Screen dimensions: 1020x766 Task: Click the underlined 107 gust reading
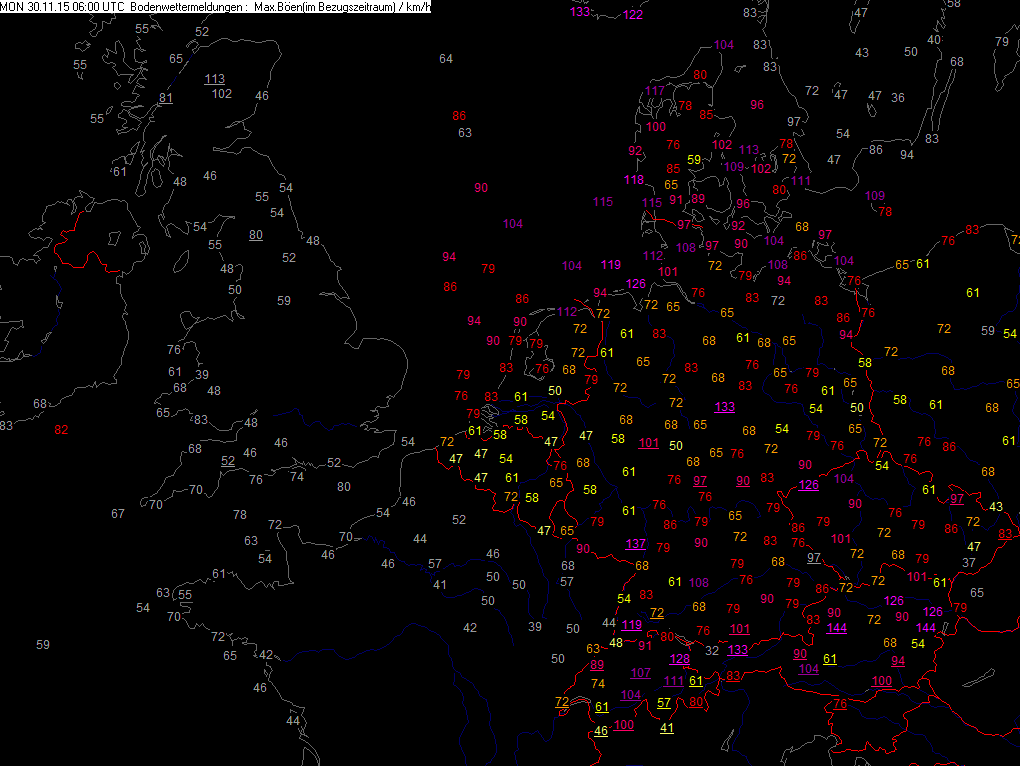click(641, 673)
